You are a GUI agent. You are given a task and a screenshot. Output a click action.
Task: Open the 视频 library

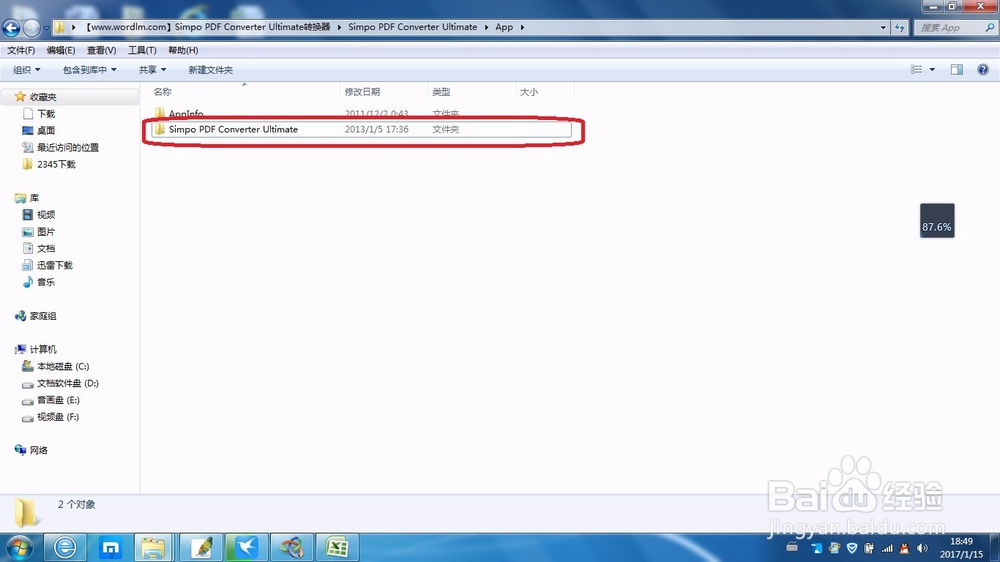(x=46, y=215)
